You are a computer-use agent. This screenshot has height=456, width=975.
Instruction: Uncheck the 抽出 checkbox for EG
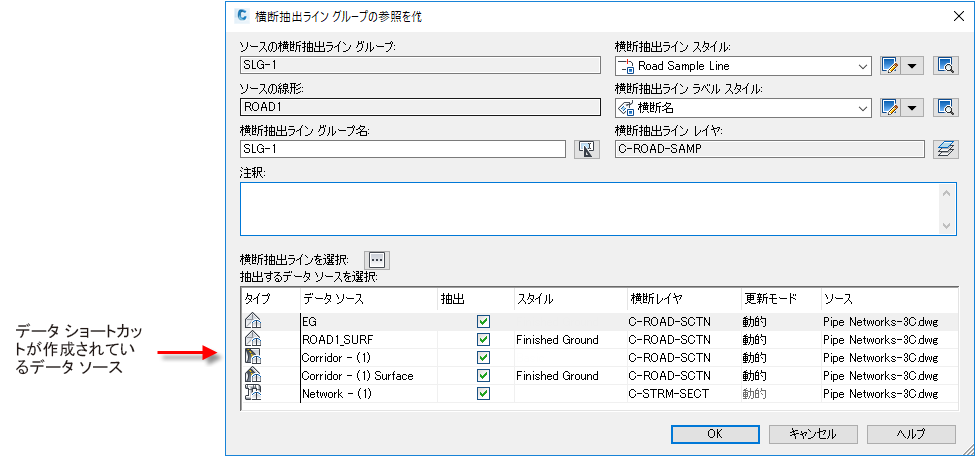click(483, 322)
